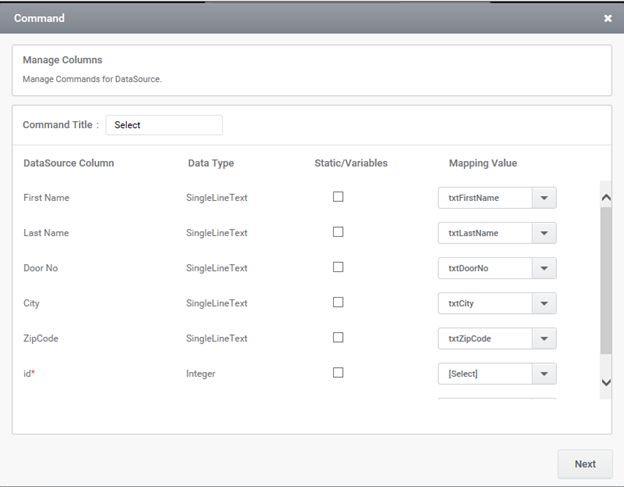
Task: Close the Command dialog
Action: (608, 18)
